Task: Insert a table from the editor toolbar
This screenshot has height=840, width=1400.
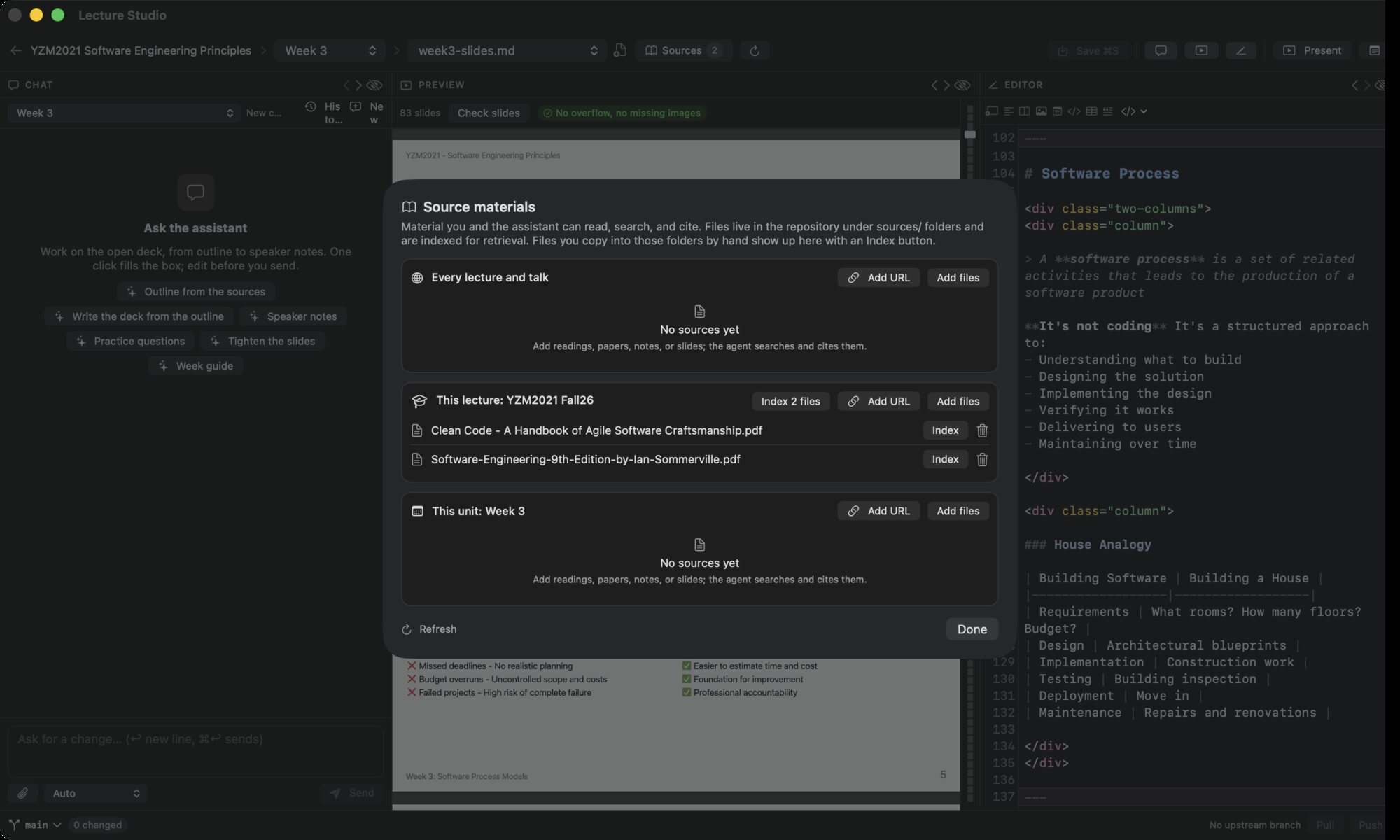Action: pos(1091,111)
